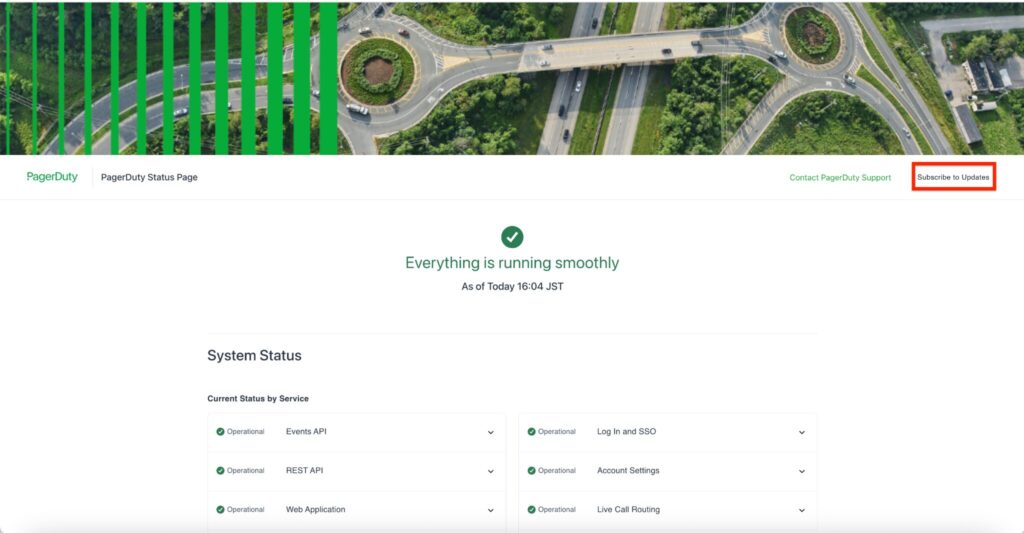Click the System Status heading
The height and width of the screenshot is (533, 1024).
coord(254,356)
